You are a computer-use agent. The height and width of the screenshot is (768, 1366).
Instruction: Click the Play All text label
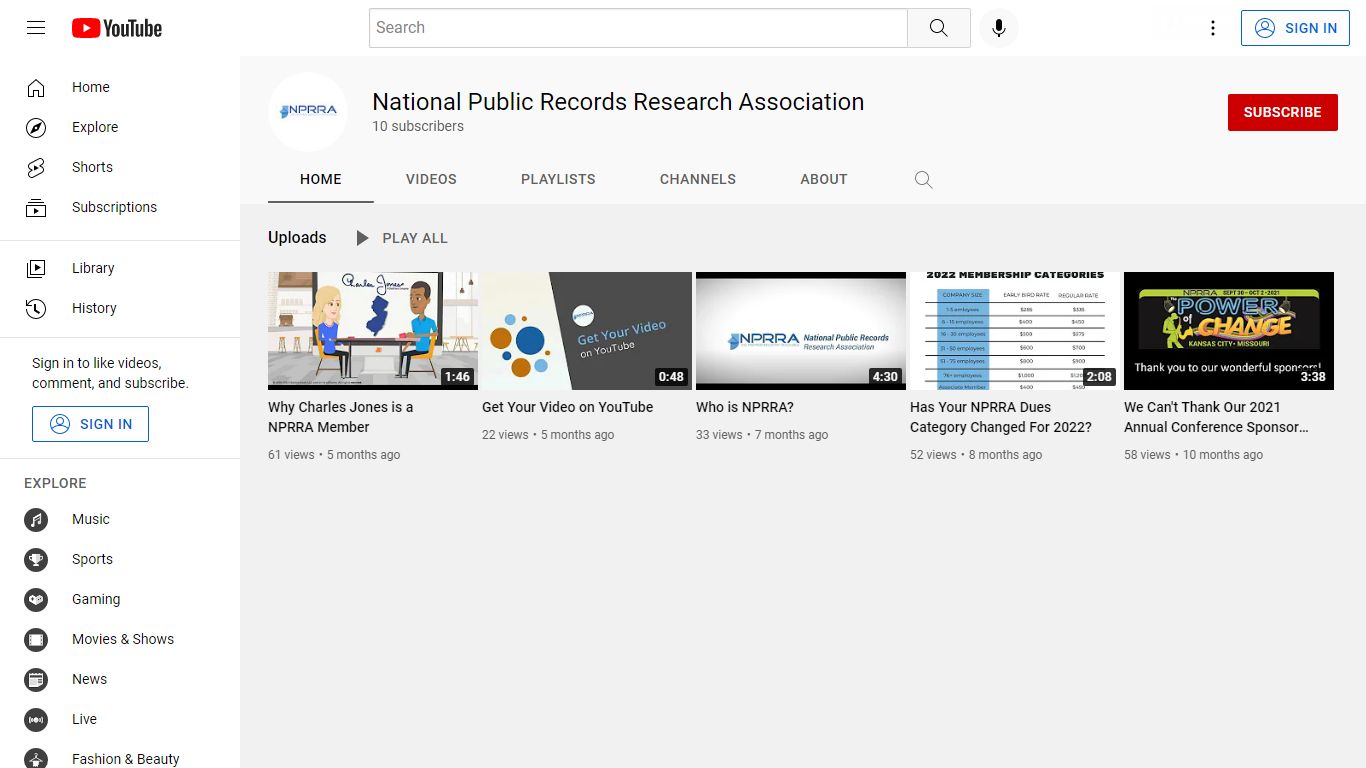point(415,238)
